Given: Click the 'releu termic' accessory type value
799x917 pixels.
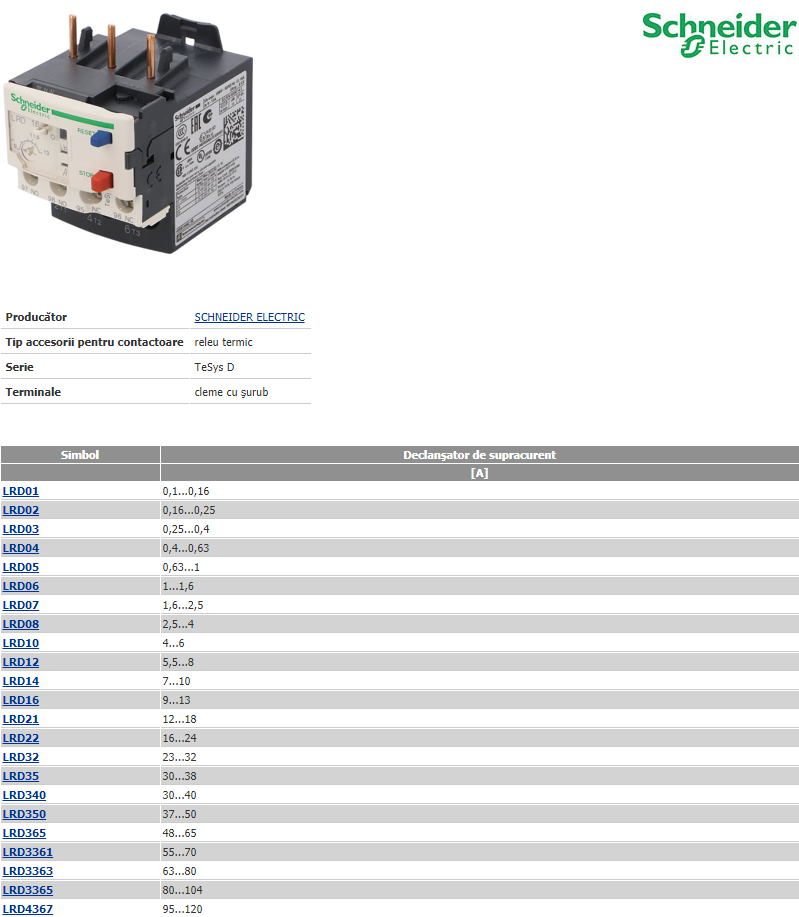Looking at the screenshot, I should [223, 342].
